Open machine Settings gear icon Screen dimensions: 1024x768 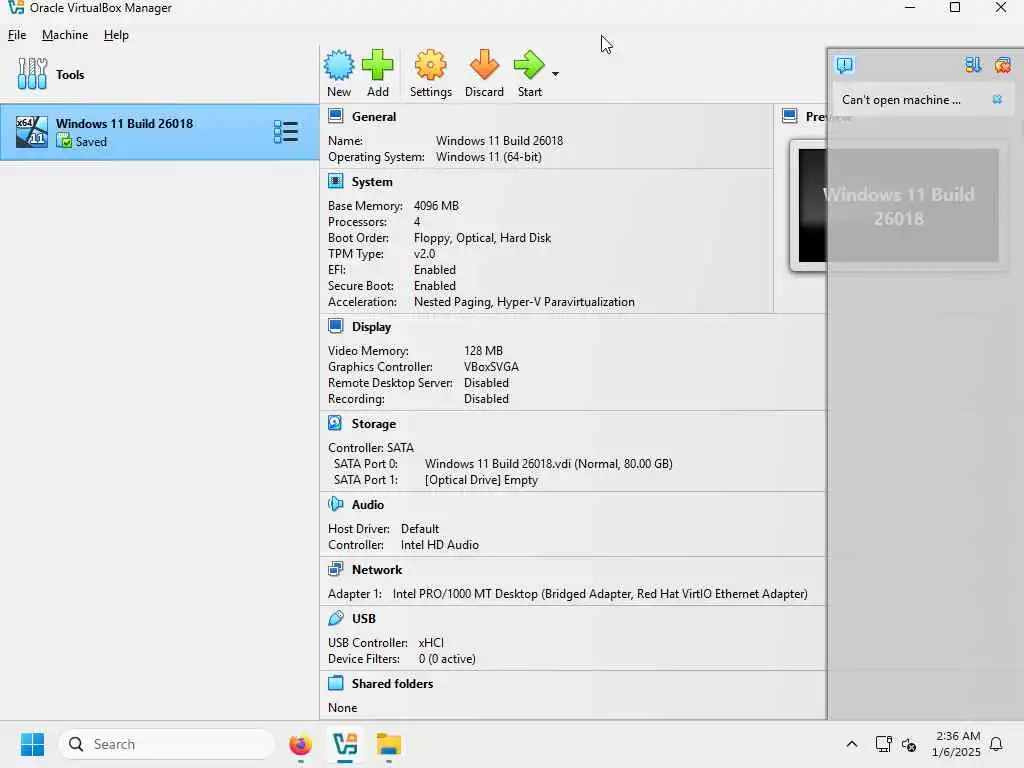[x=430, y=65]
